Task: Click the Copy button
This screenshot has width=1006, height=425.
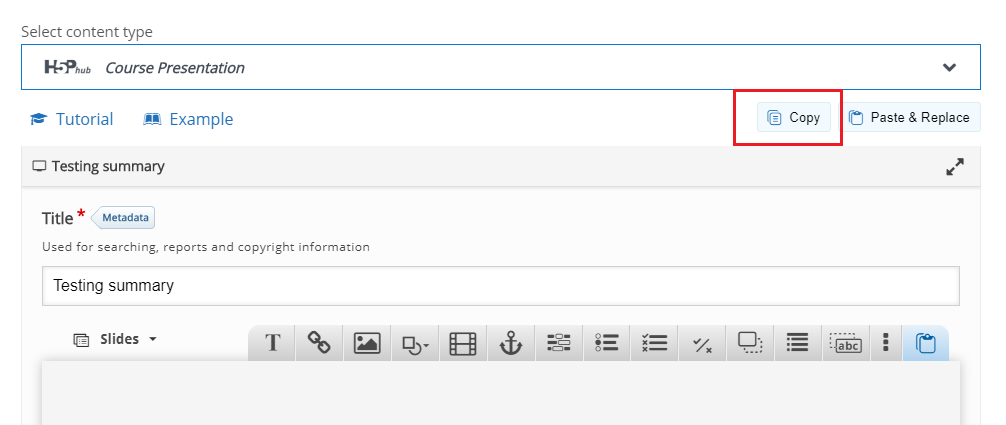Action: tap(794, 117)
